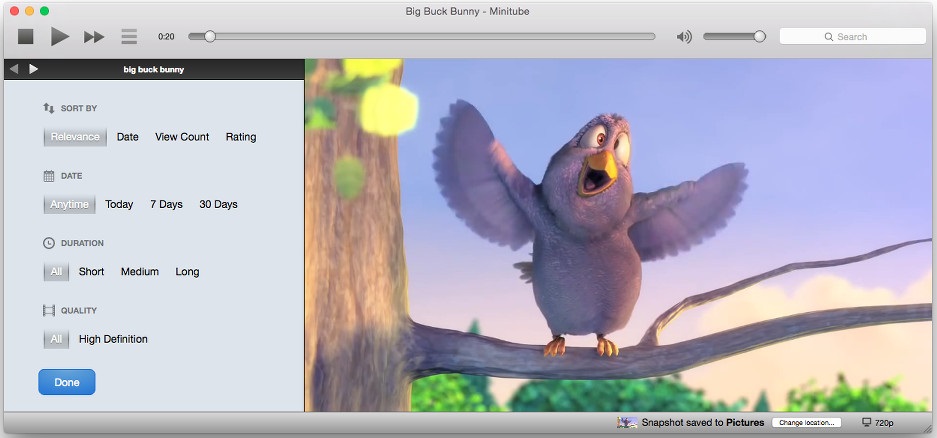Open the playlist menu icon
The width and height of the screenshot is (937, 438).
point(129,36)
